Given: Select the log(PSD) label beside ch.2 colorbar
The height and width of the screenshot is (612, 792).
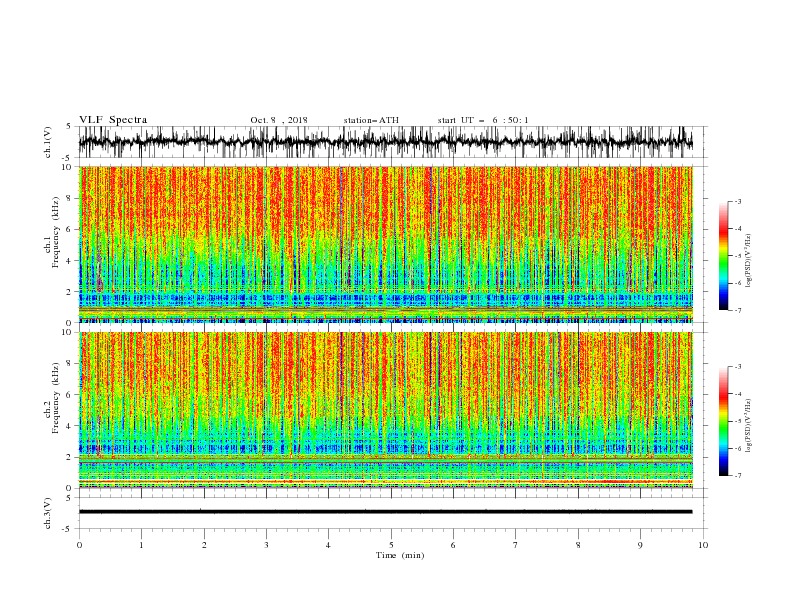Looking at the screenshot, I should (x=748, y=426).
